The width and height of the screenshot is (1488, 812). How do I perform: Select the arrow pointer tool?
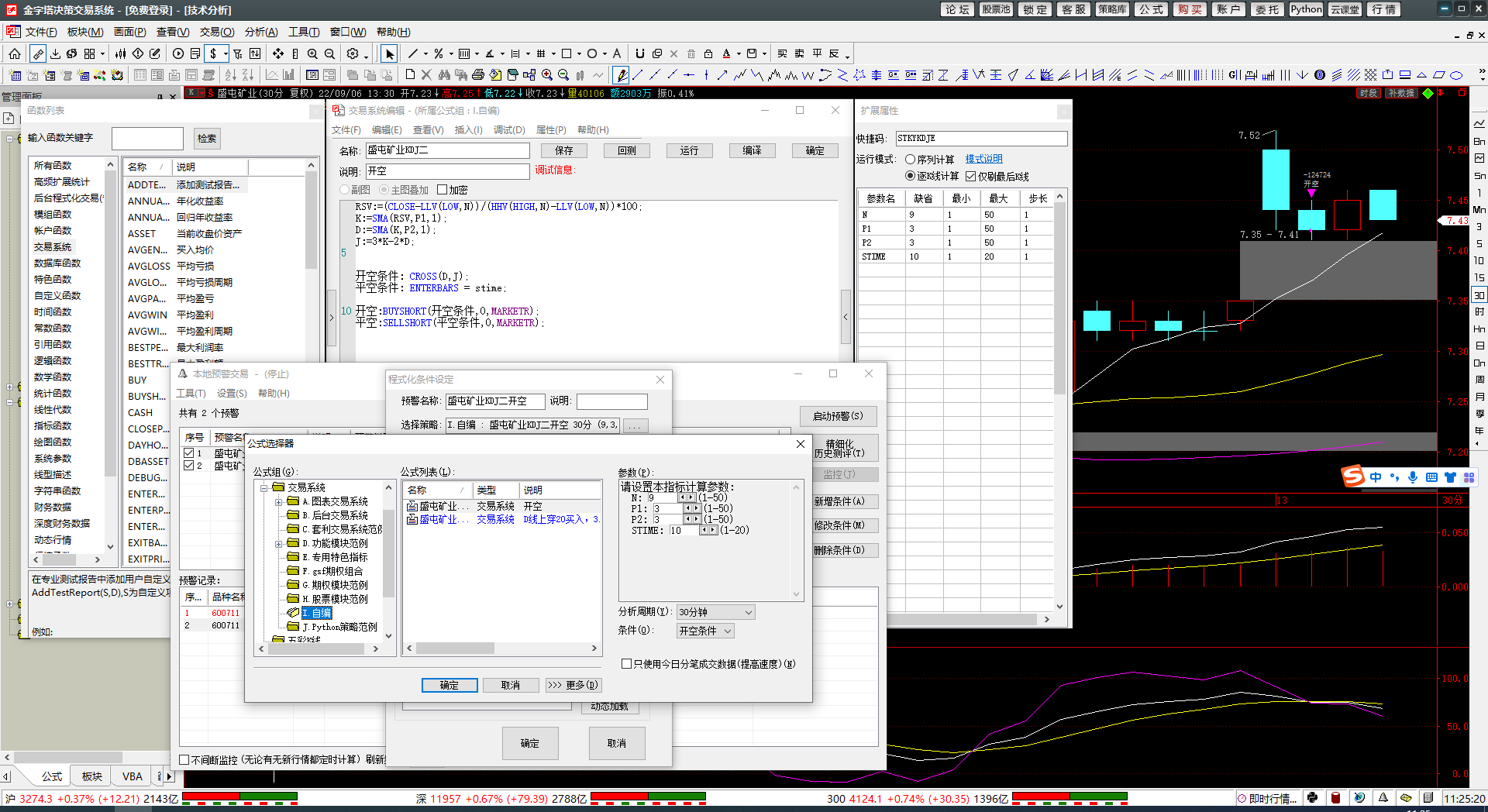click(389, 53)
